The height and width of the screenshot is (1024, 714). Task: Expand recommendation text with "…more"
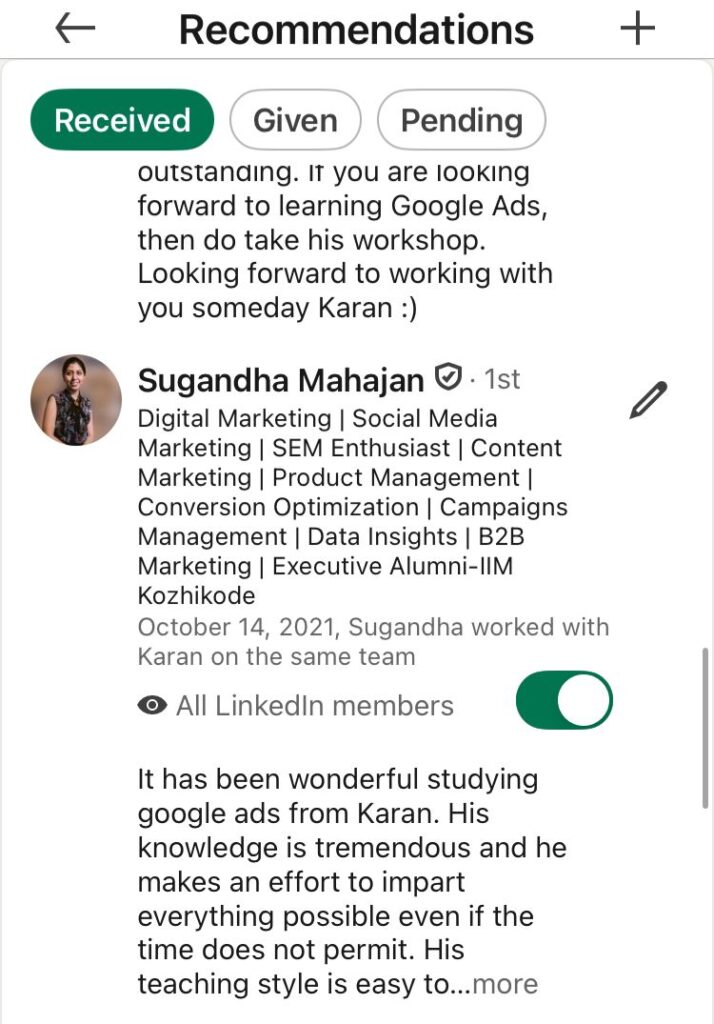504,984
